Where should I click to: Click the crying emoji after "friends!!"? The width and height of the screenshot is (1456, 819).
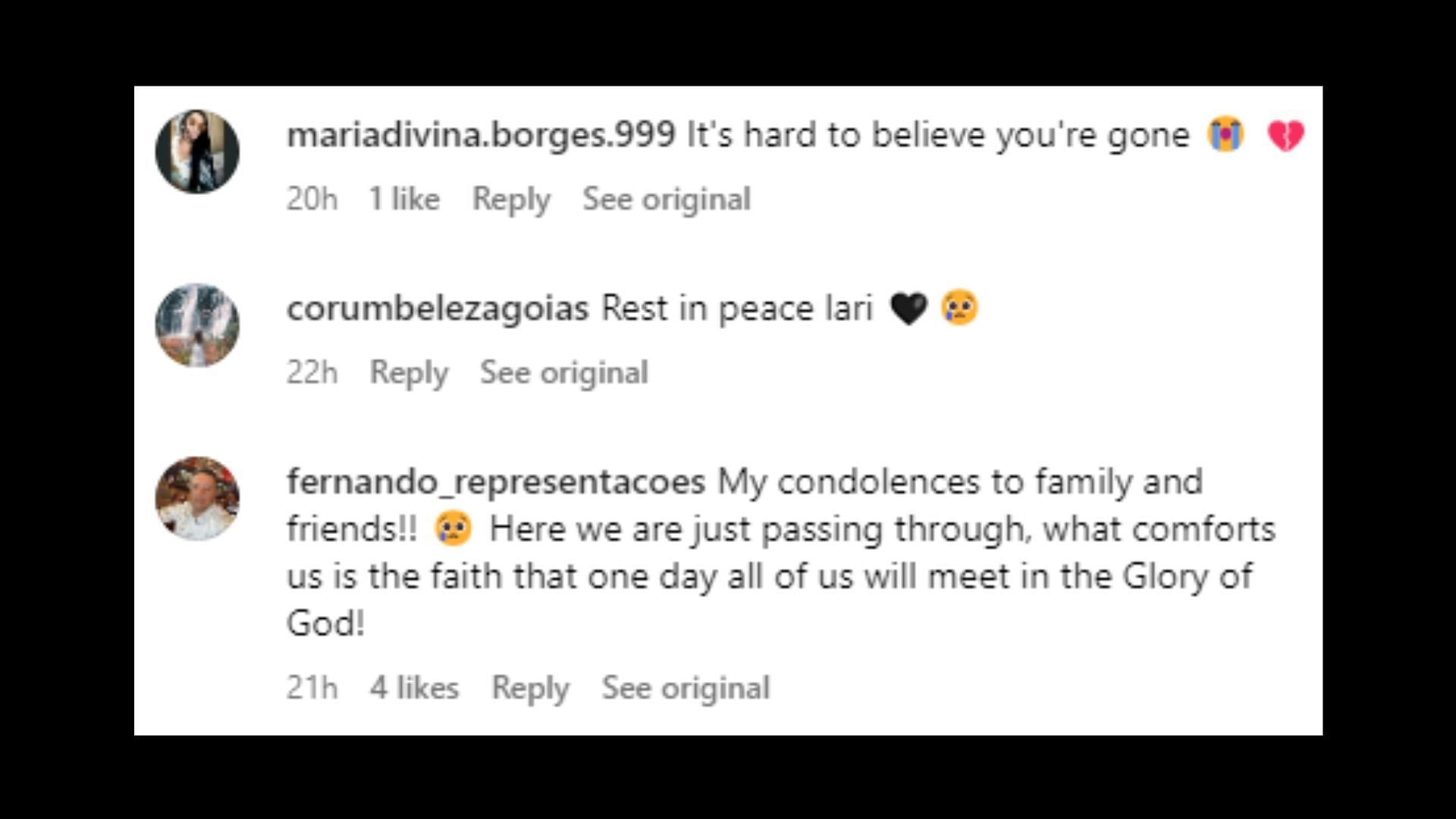453,529
